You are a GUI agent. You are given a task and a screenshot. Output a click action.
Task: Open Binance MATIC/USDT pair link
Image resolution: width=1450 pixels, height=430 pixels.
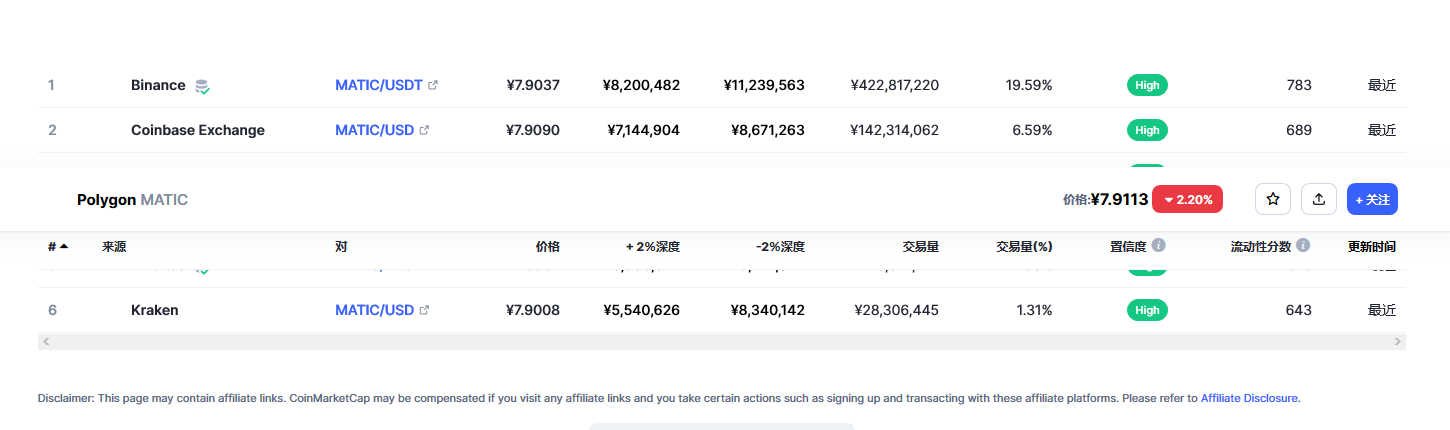pyautogui.click(x=379, y=85)
